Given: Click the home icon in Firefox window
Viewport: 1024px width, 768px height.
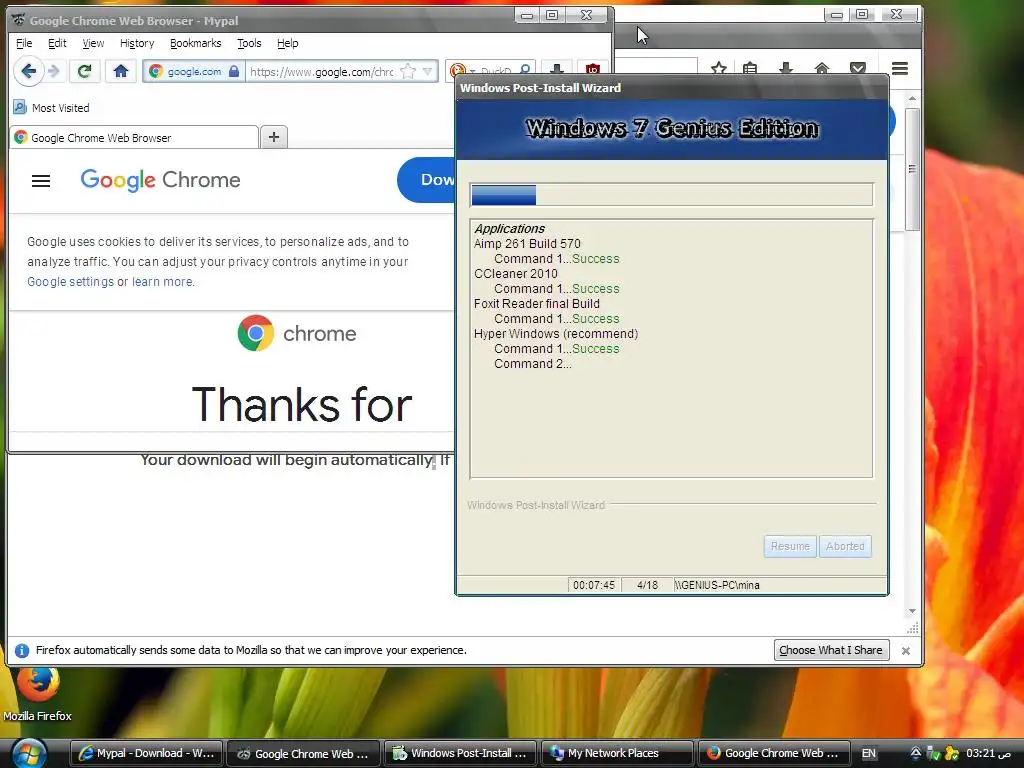Looking at the screenshot, I should 822,69.
